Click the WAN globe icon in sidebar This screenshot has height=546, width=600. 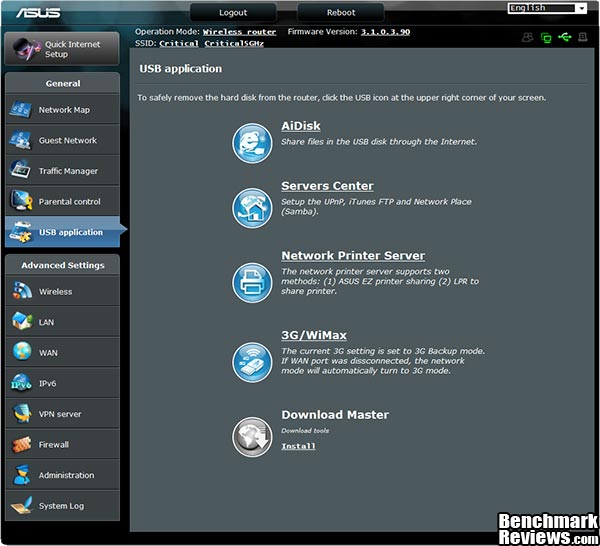point(22,352)
